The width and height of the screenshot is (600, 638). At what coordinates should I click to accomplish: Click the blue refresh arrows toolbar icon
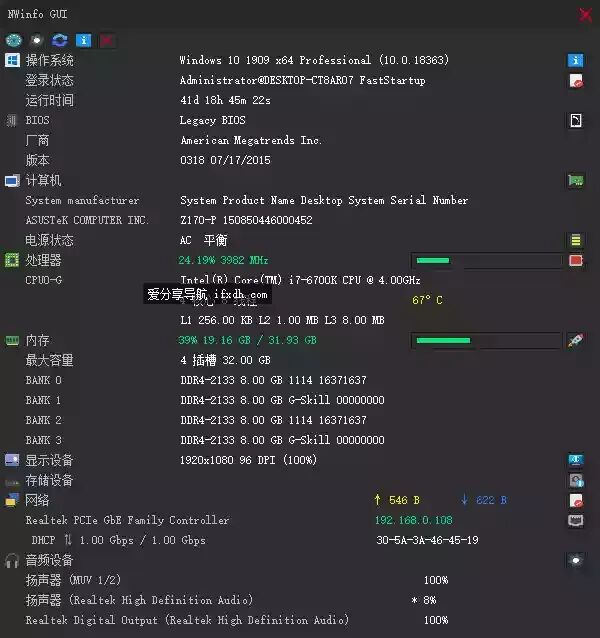pos(59,40)
